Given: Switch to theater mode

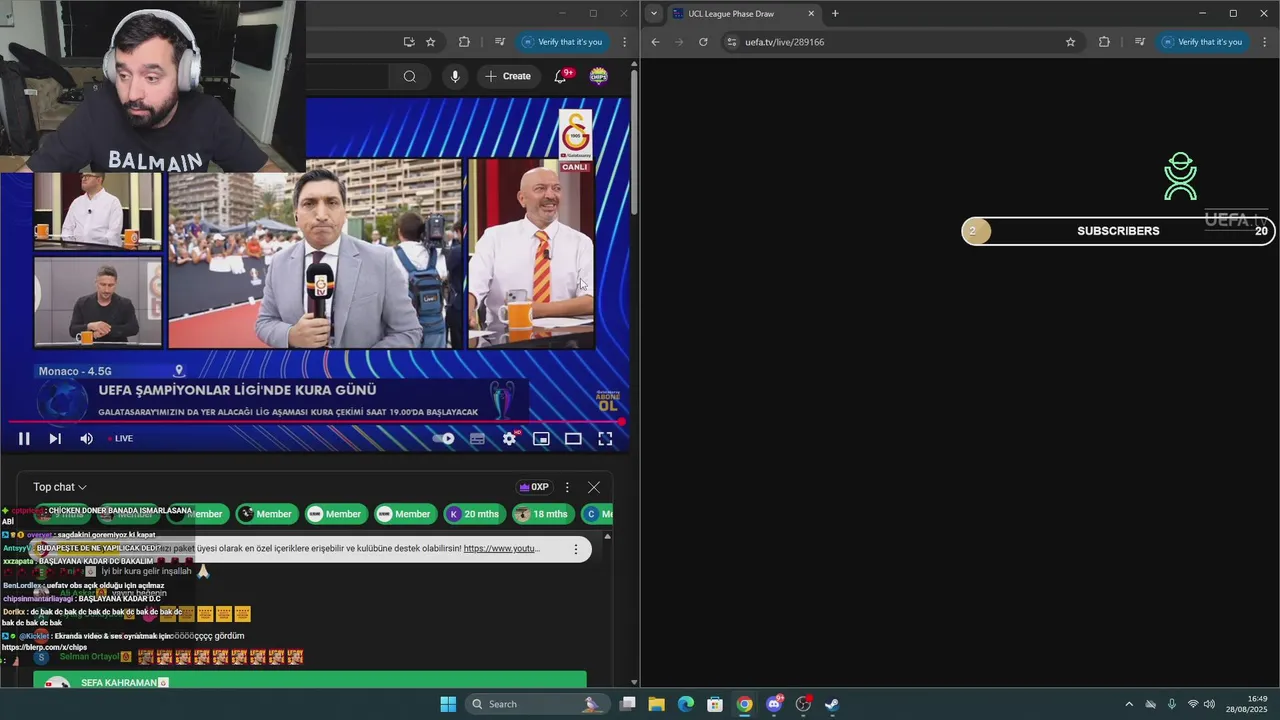Looking at the screenshot, I should click(573, 438).
